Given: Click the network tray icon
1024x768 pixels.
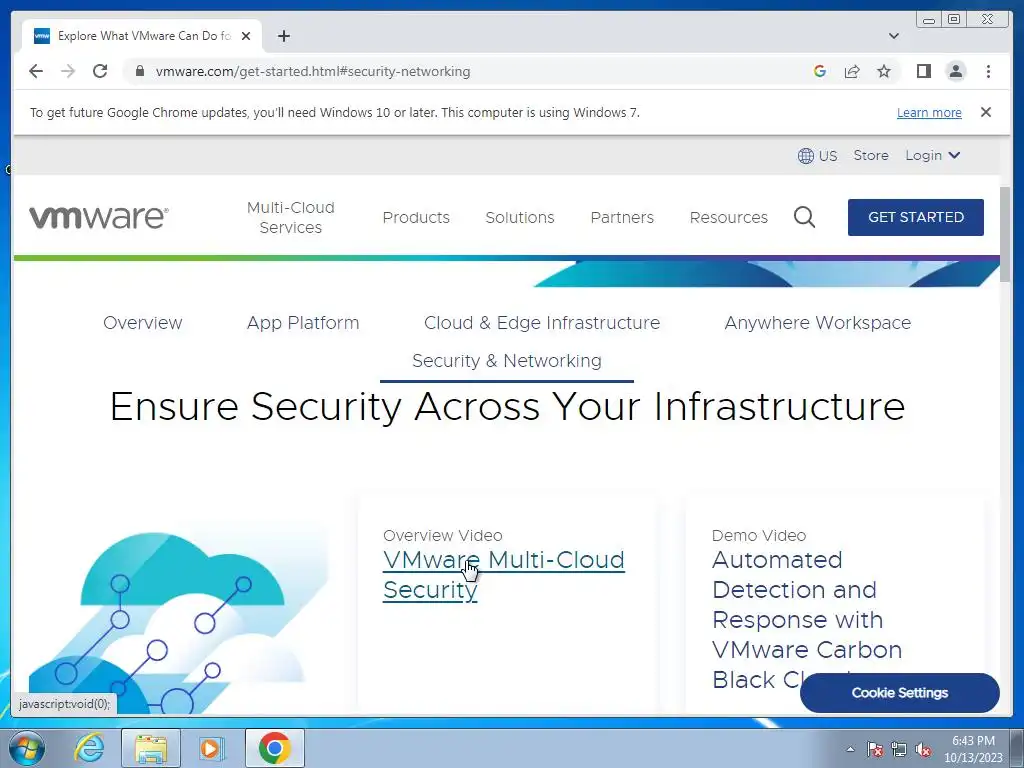Looking at the screenshot, I should pos(899,749).
